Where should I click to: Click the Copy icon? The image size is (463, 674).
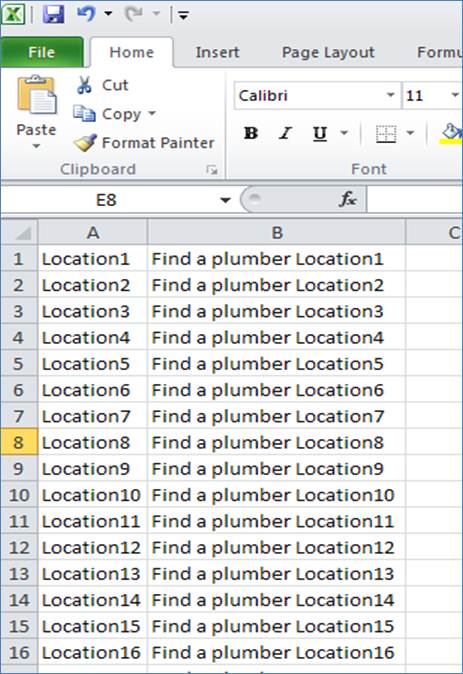tap(84, 113)
